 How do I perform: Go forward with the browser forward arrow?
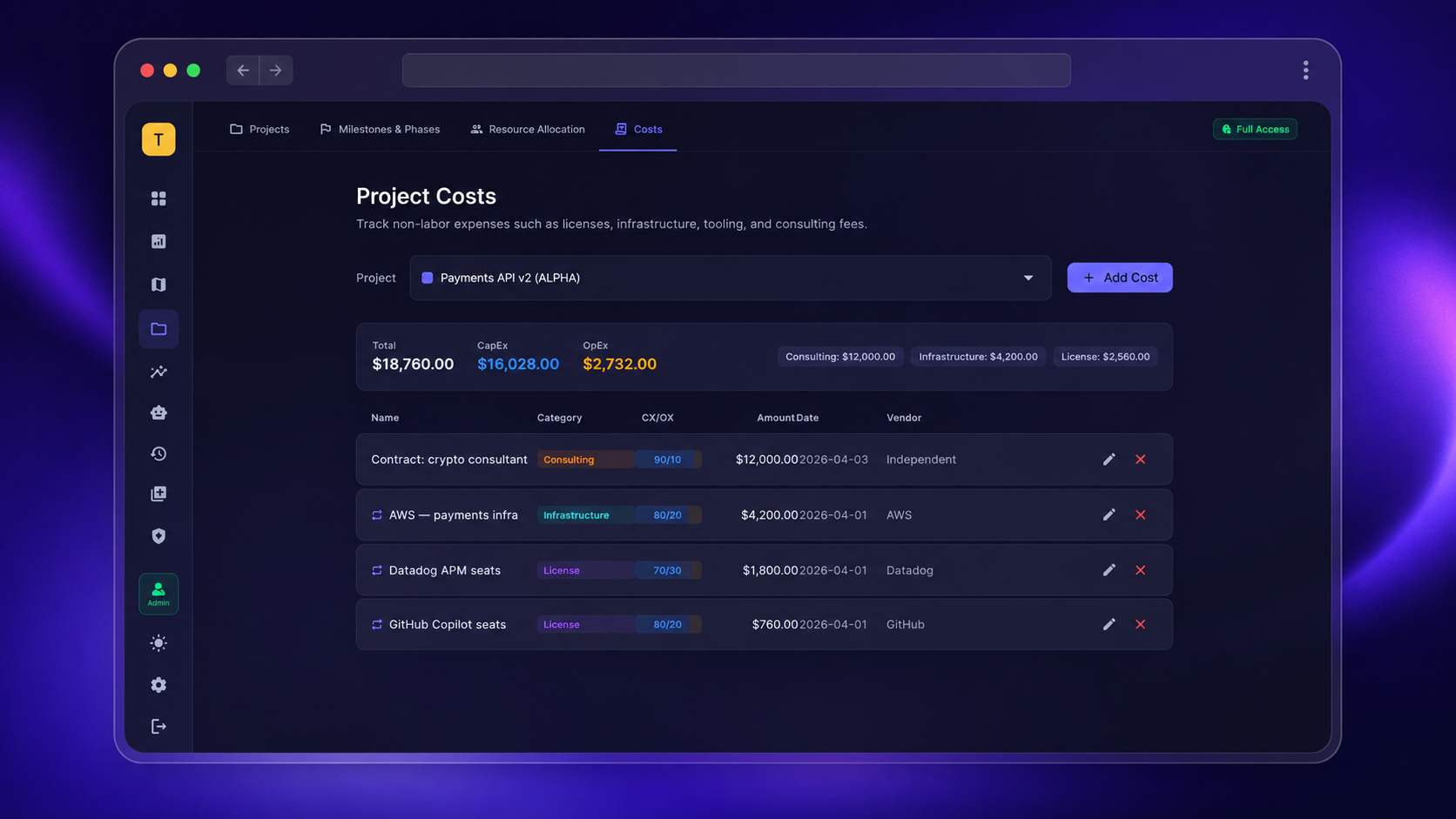tap(275, 70)
